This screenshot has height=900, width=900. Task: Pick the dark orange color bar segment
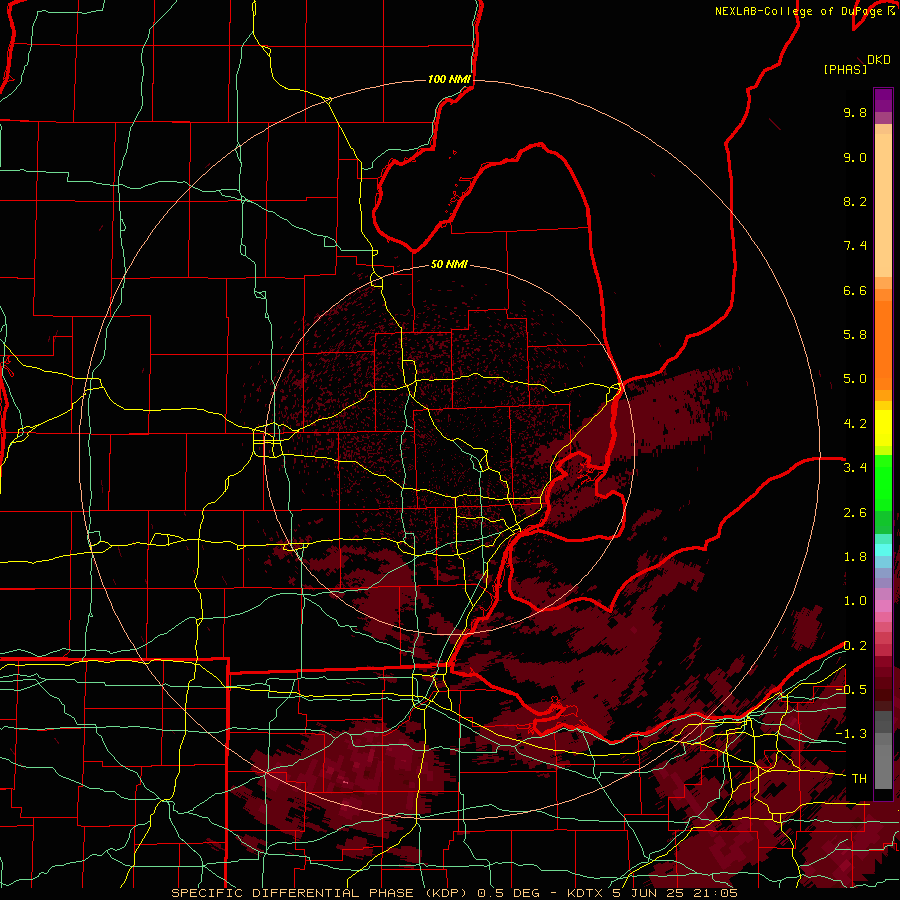[x=883, y=346]
